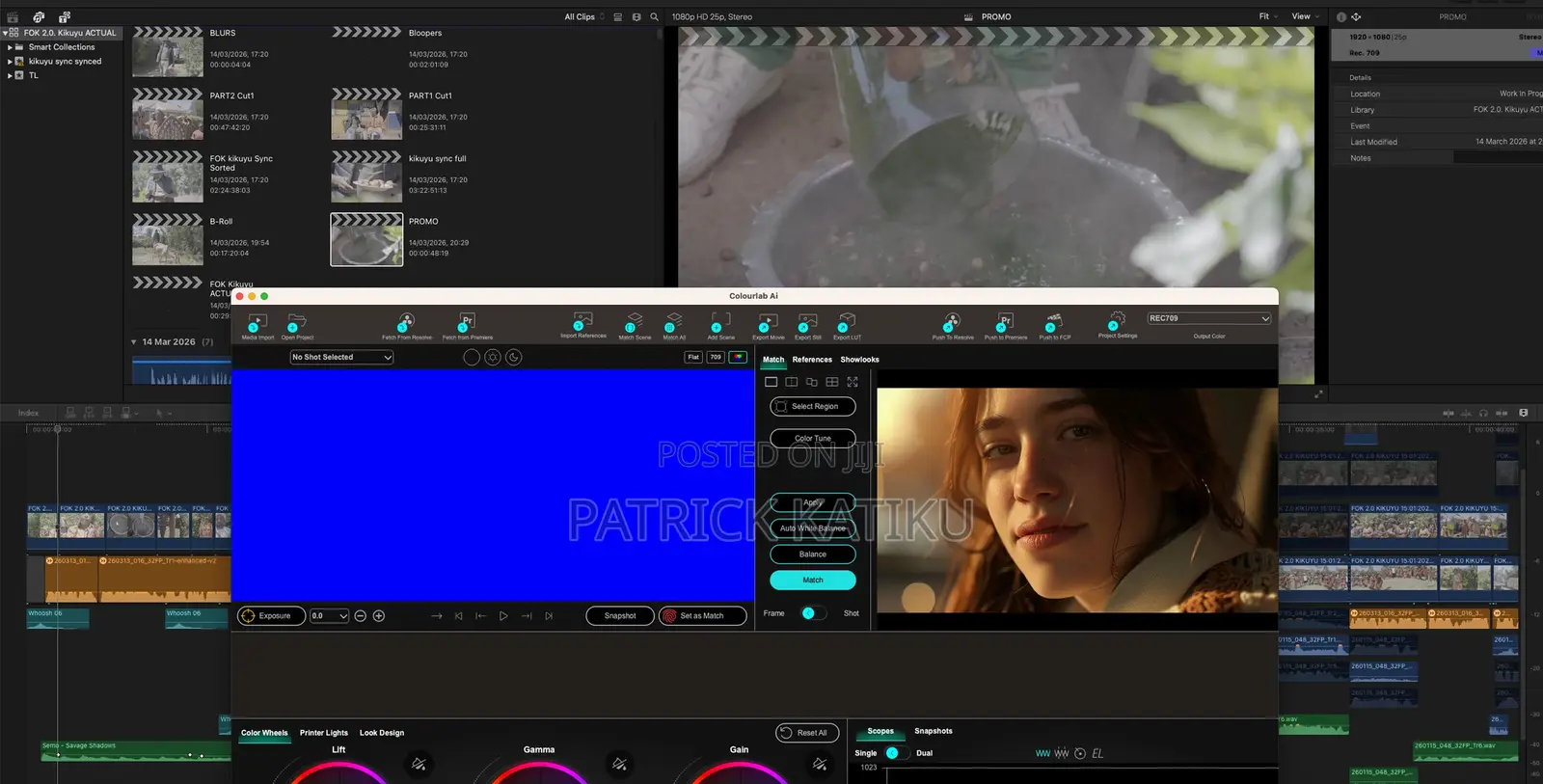Click the Push to FCP icon
1543x784 pixels.
(x=1054, y=322)
